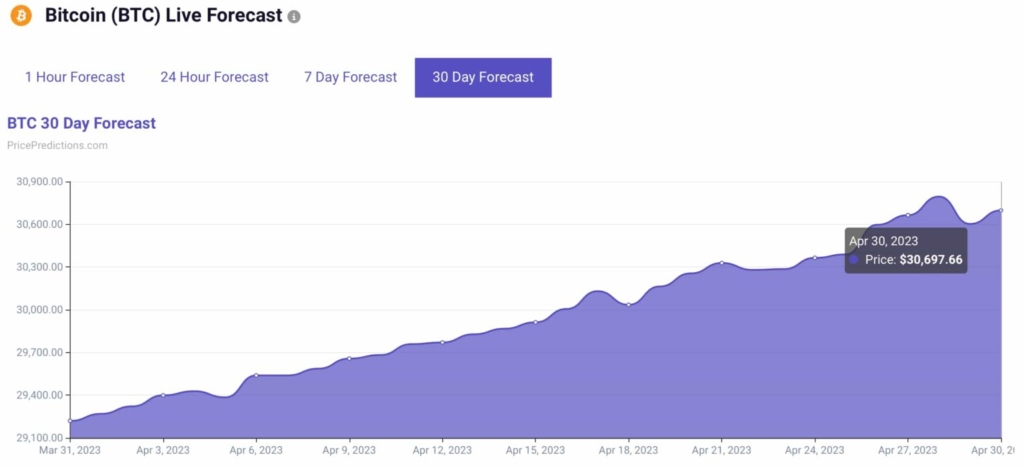Click the active 30 Day Forecast tab
The image size is (1024, 467).
483,77
